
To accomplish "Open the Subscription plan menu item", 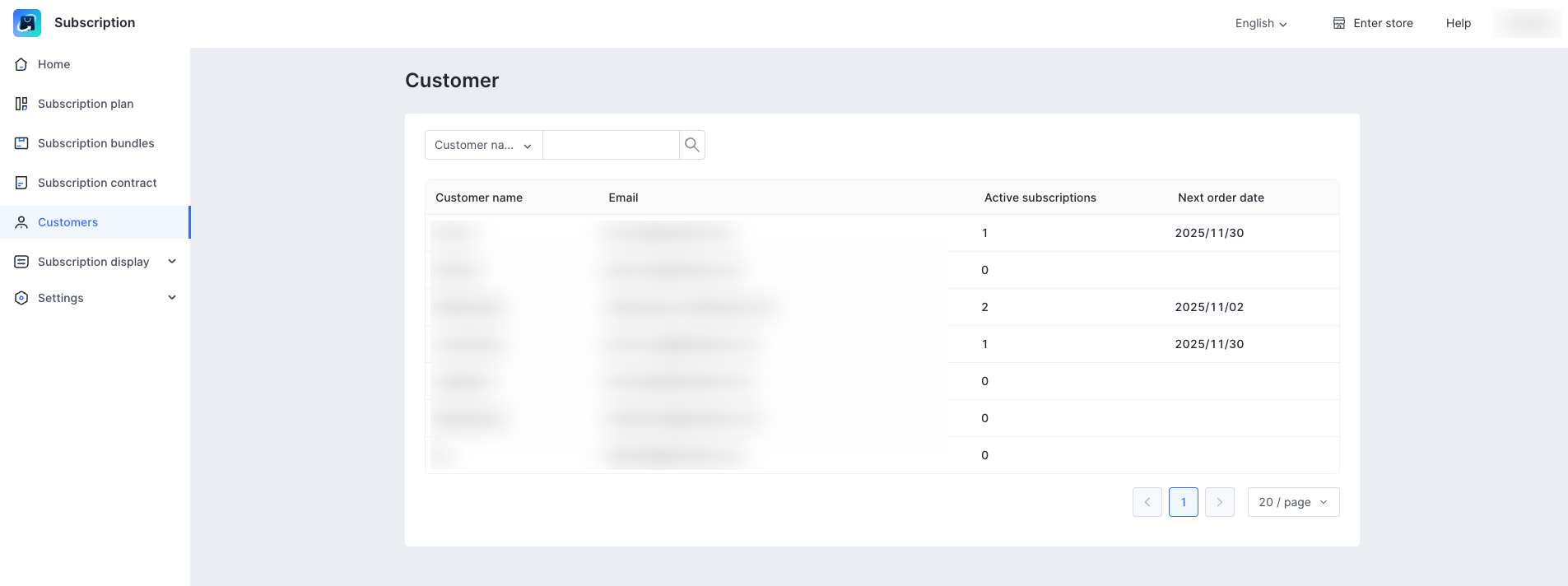I will (86, 104).
